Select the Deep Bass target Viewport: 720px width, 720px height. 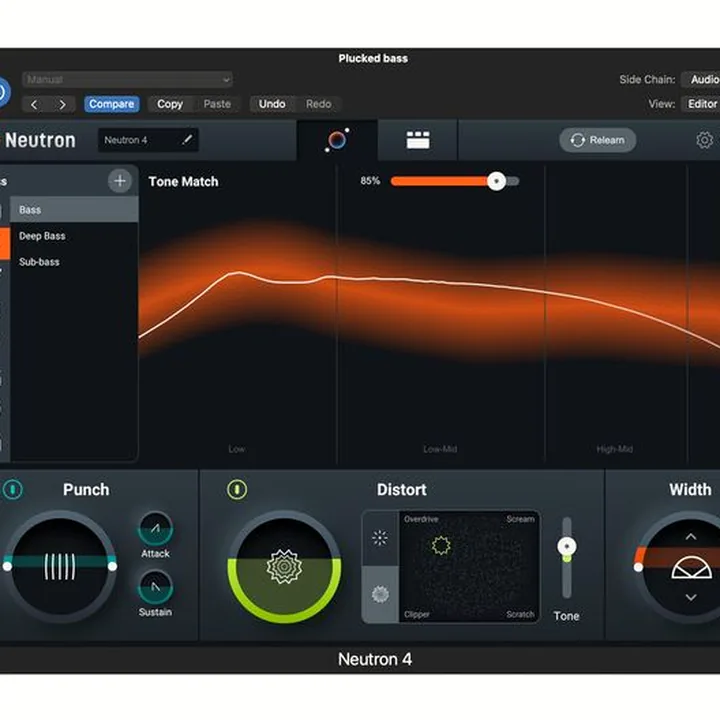pyautogui.click(x=74, y=236)
